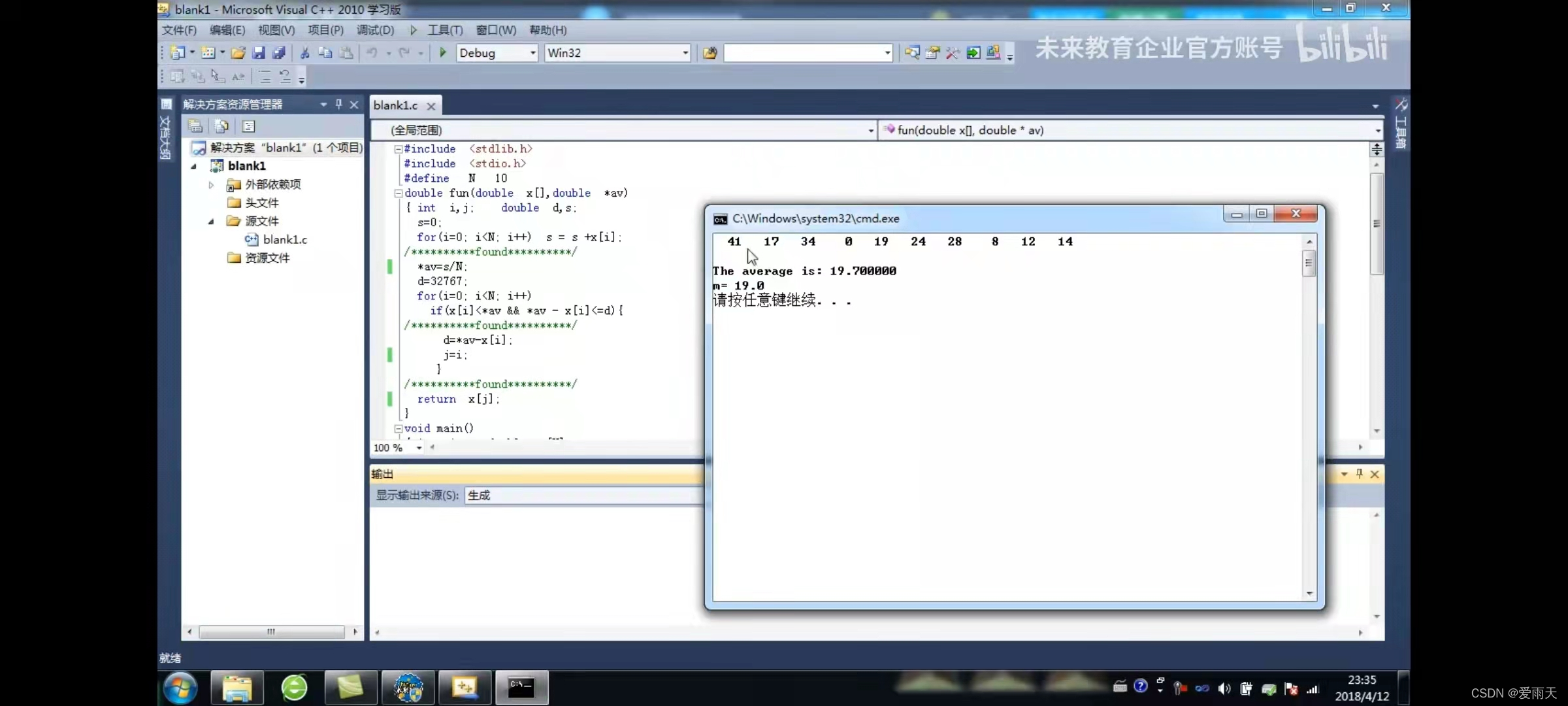
Task: Collapse the #include region in the editor
Action: (x=398, y=149)
